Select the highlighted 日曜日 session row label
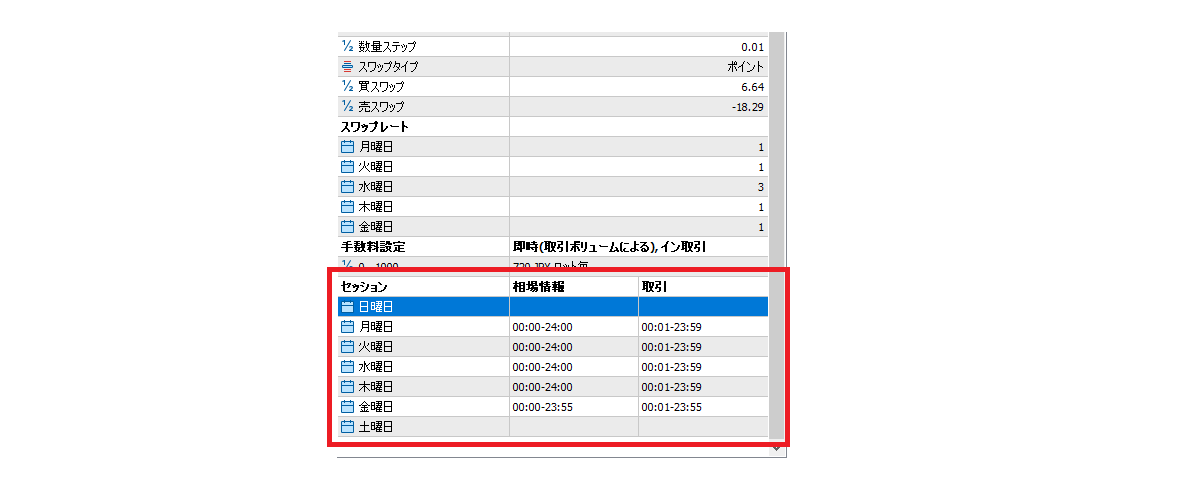This screenshot has width=1200, height=500. (x=376, y=306)
